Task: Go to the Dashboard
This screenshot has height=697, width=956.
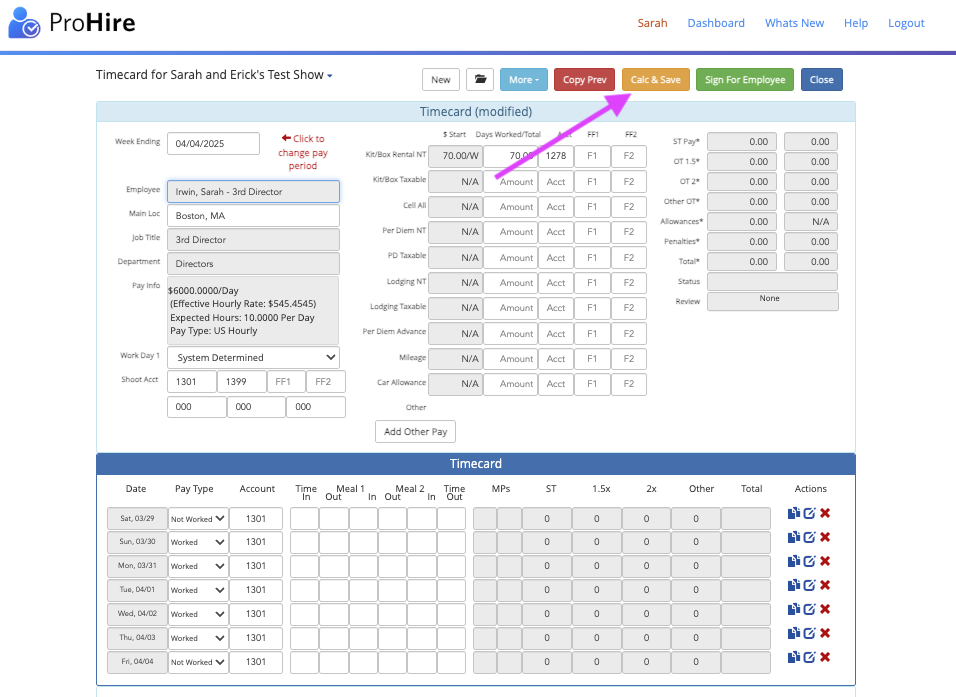Action: click(716, 23)
